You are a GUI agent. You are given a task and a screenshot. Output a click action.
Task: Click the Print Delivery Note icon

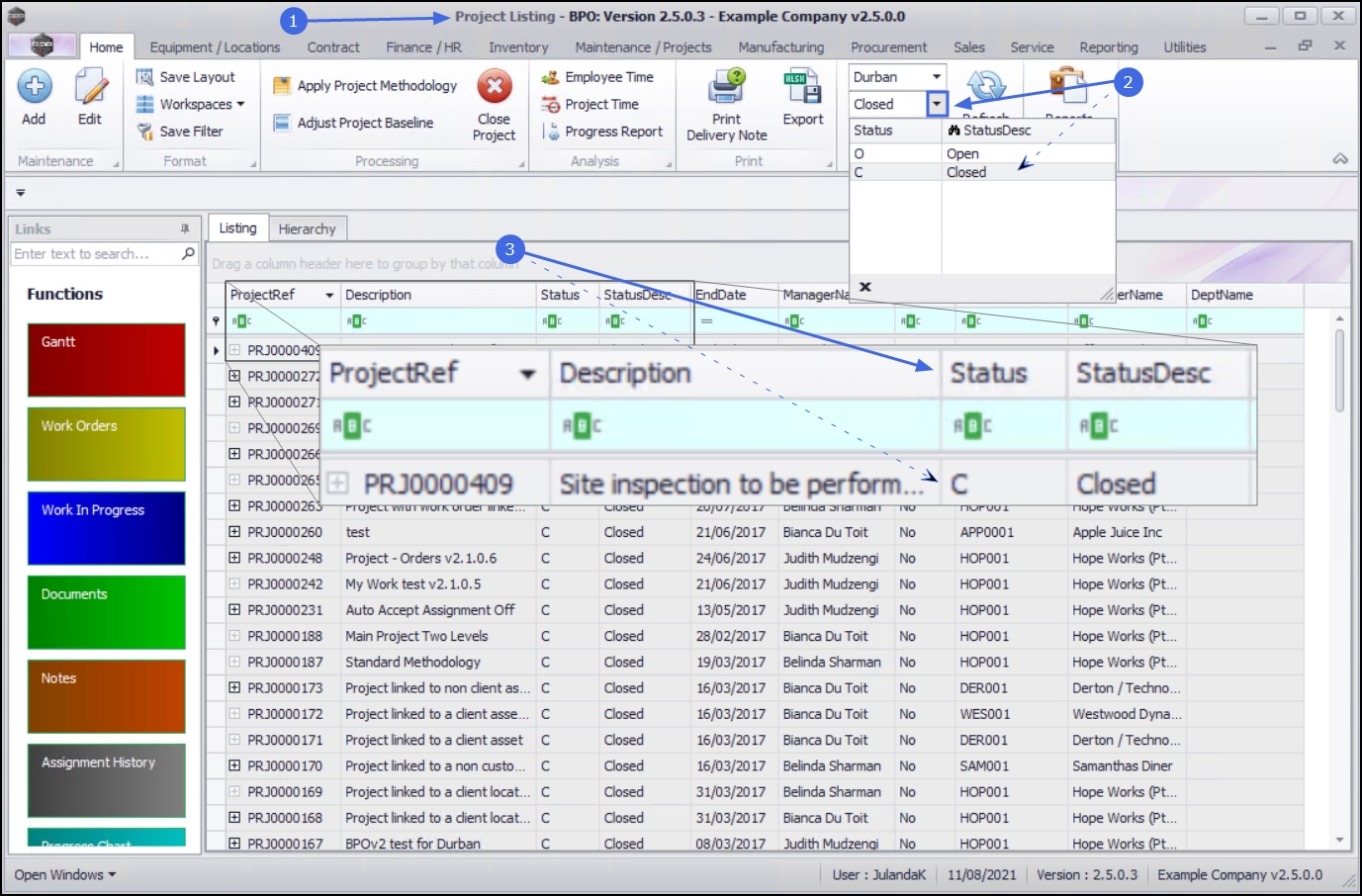[726, 87]
